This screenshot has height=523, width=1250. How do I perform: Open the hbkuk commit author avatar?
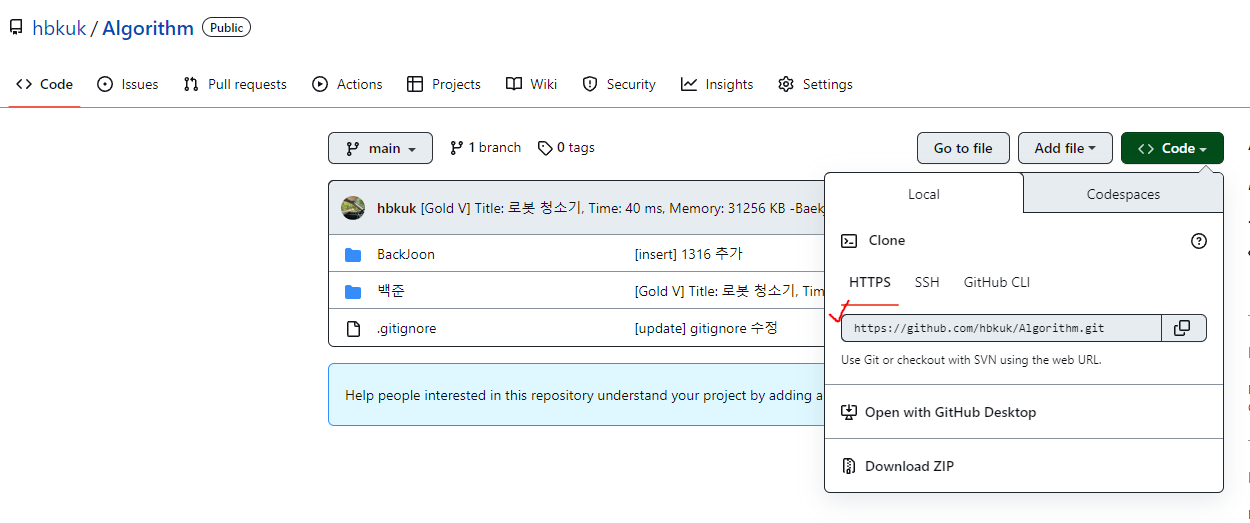click(353, 208)
